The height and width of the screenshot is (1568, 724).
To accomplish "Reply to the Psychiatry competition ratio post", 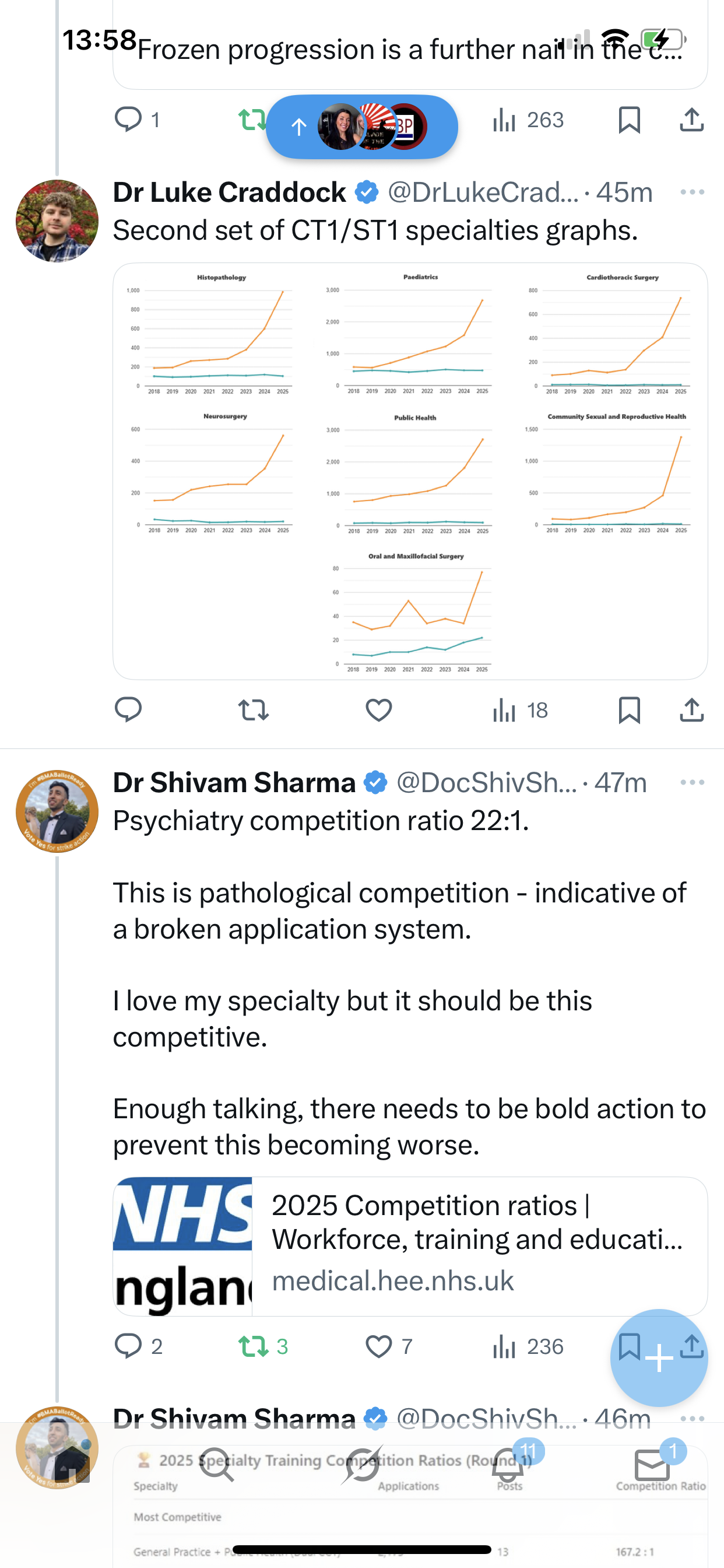I will 128,1346.
